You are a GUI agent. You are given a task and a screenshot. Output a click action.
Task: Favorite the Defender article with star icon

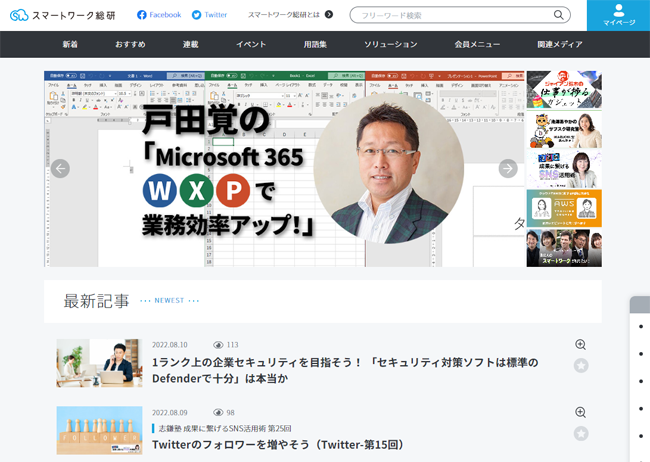tap(581, 365)
